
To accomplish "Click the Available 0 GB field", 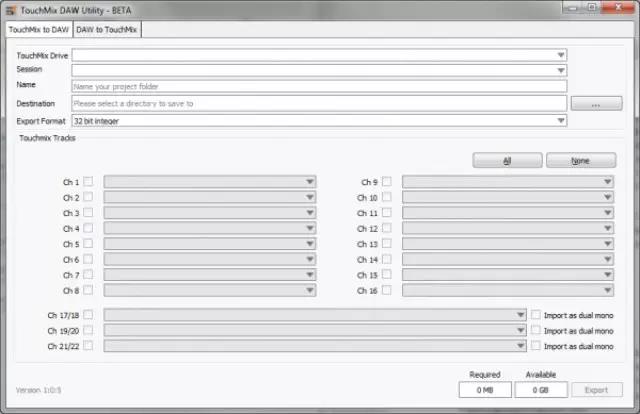I will click(541, 390).
